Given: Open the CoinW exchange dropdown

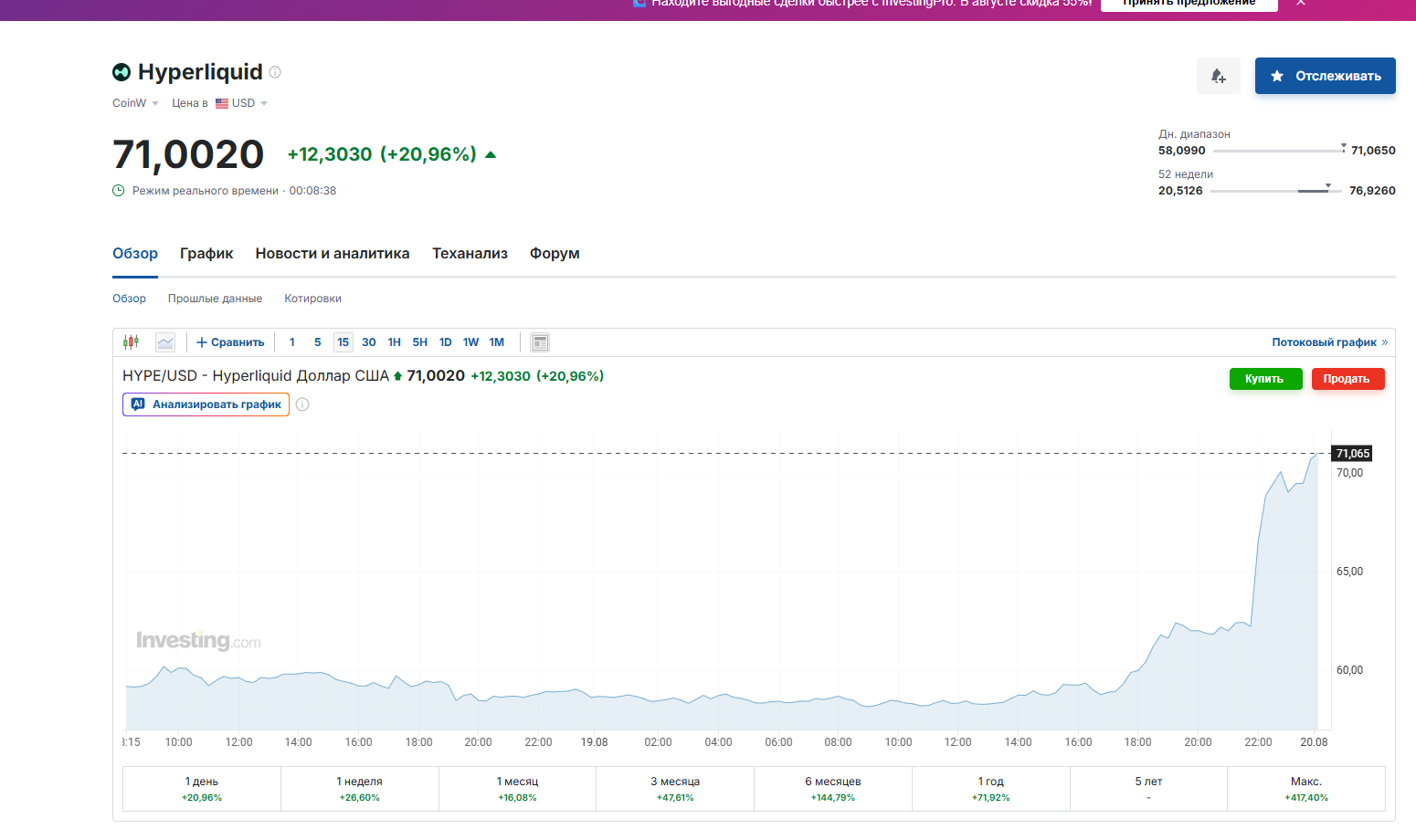Looking at the screenshot, I should click(135, 103).
